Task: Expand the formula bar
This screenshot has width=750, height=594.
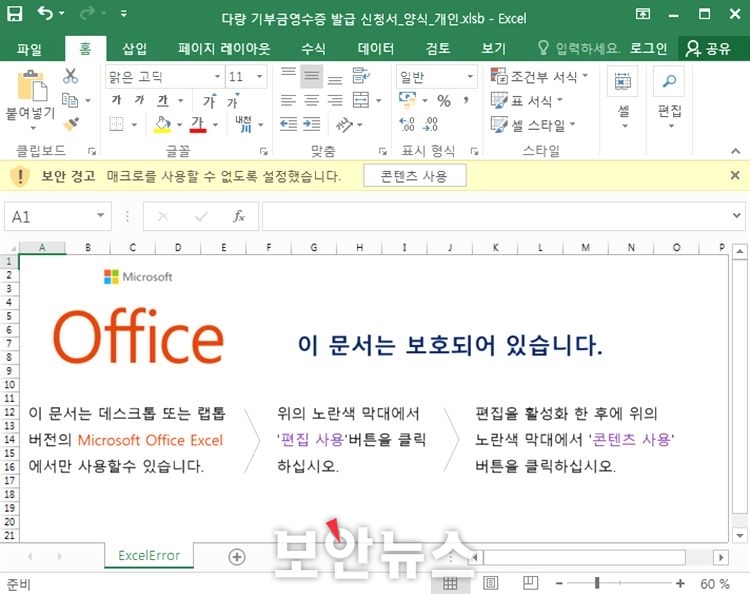Action: (737, 216)
